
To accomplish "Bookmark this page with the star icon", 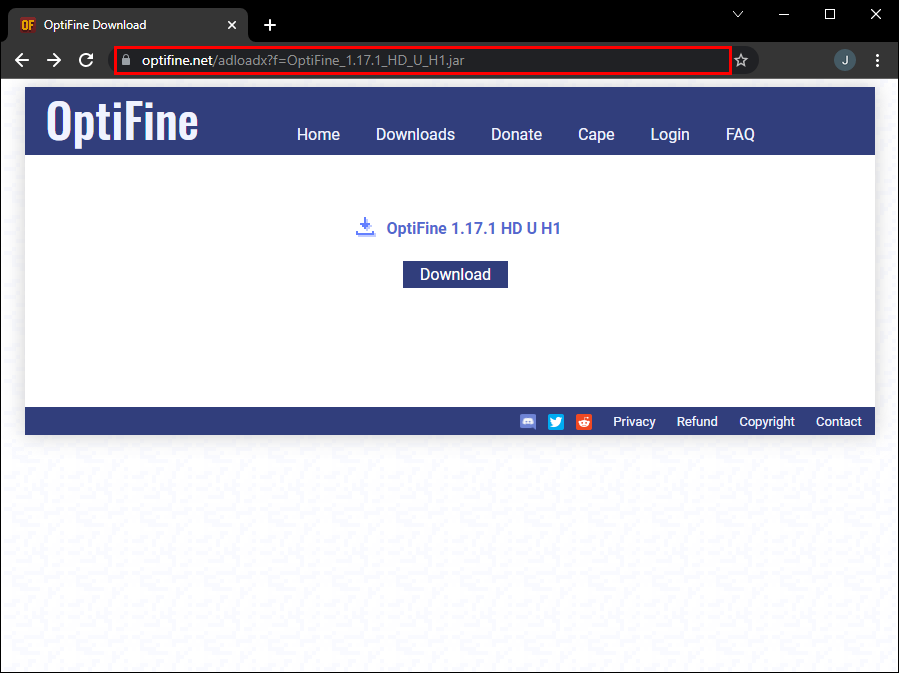I will pos(741,60).
